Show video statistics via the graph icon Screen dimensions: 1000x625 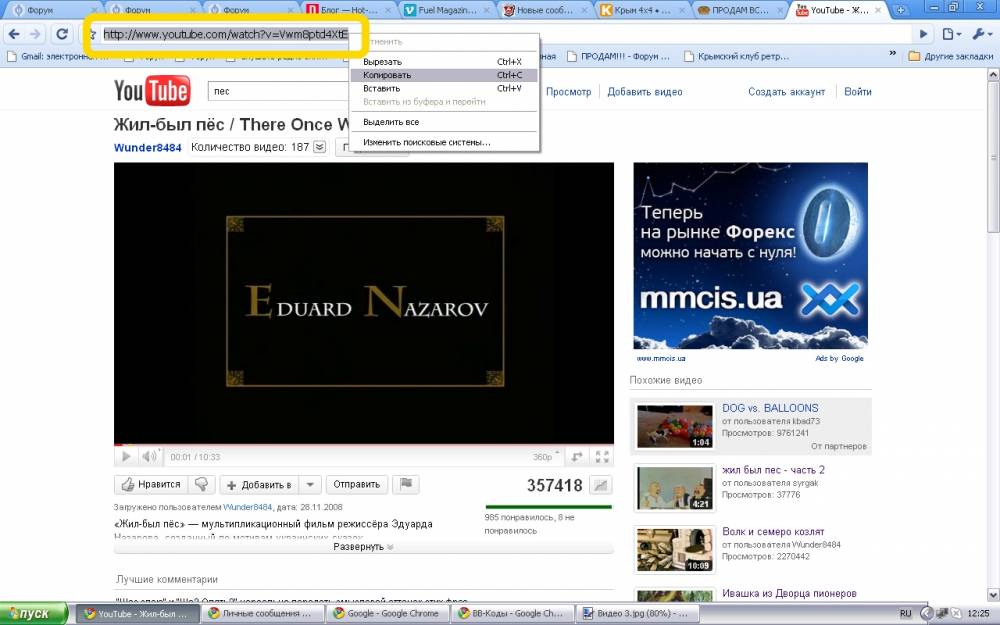tap(600, 485)
